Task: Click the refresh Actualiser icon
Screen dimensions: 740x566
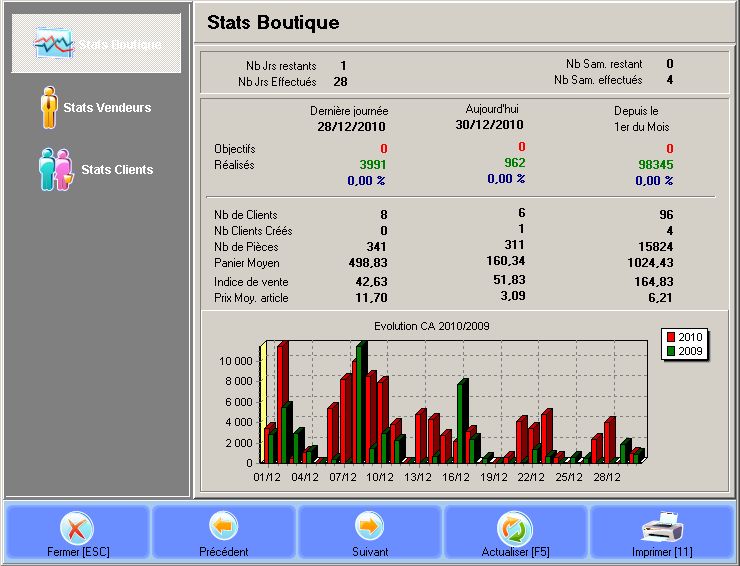Action: click(x=515, y=528)
